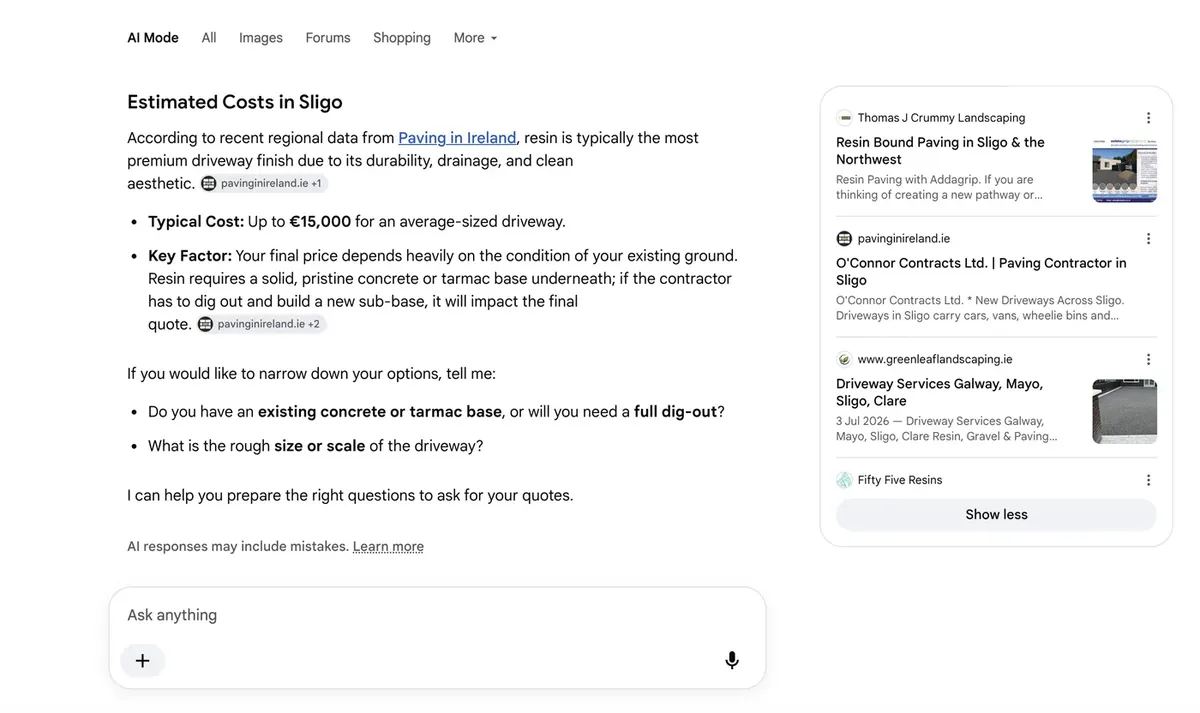Click the €15,000 price text
Image resolution: width=1200 pixels, height=713 pixels.
[320, 222]
